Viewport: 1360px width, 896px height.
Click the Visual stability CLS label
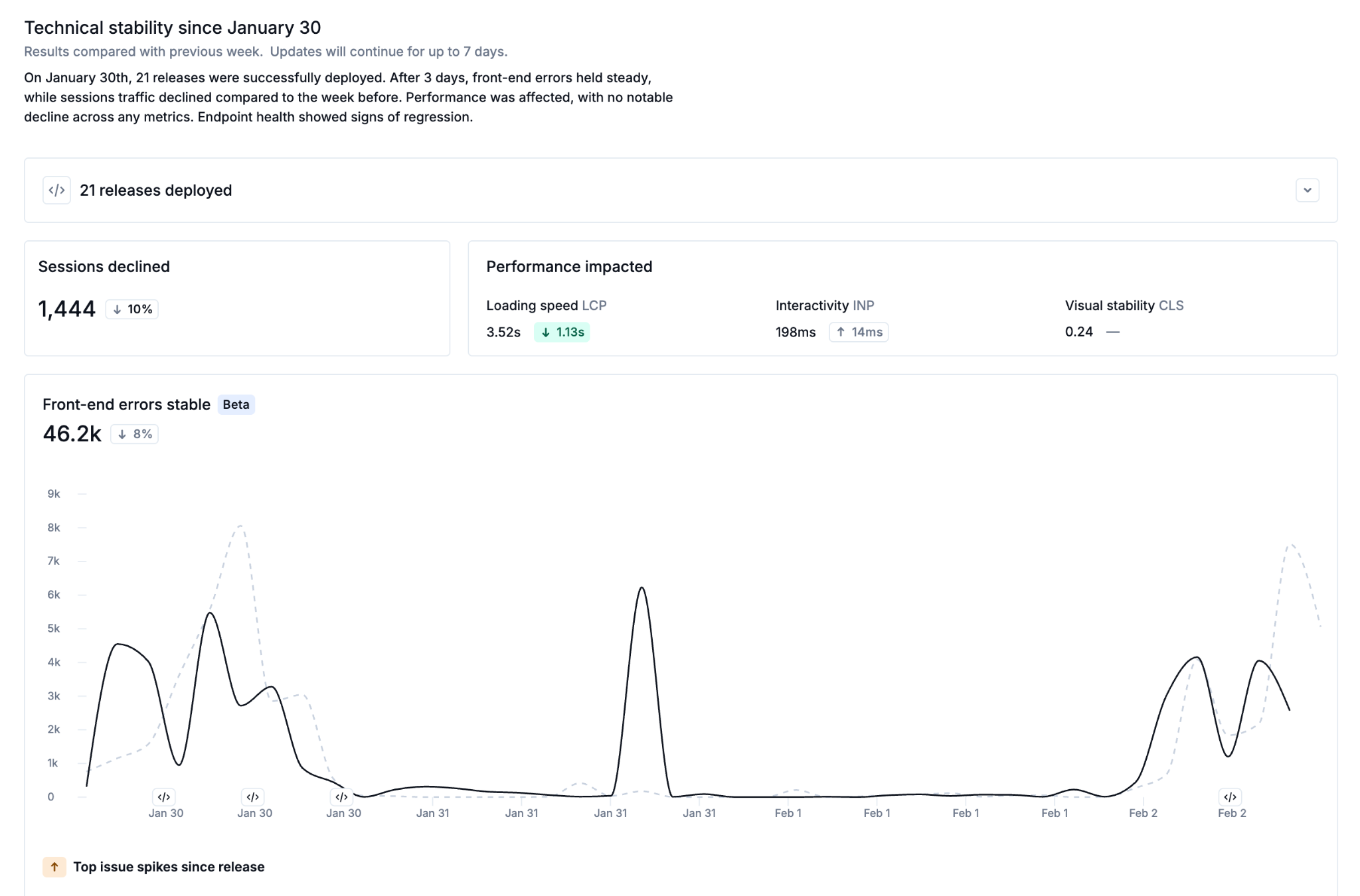pyautogui.click(x=1124, y=305)
